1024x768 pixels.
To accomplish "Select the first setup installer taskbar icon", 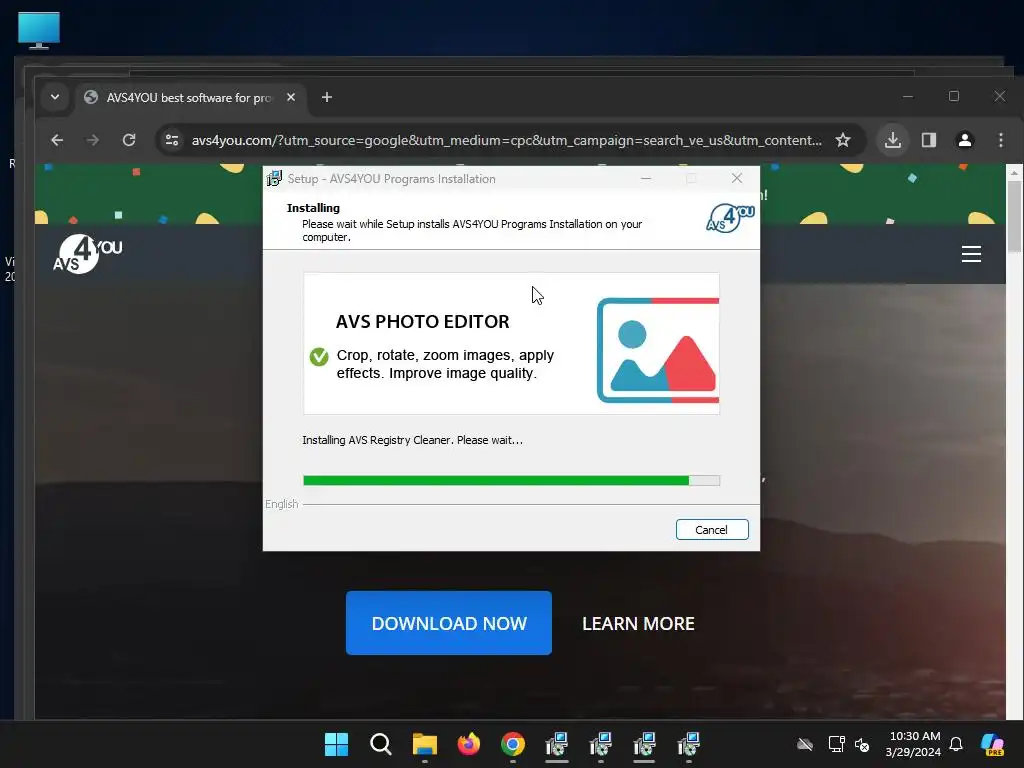I will (x=556, y=744).
